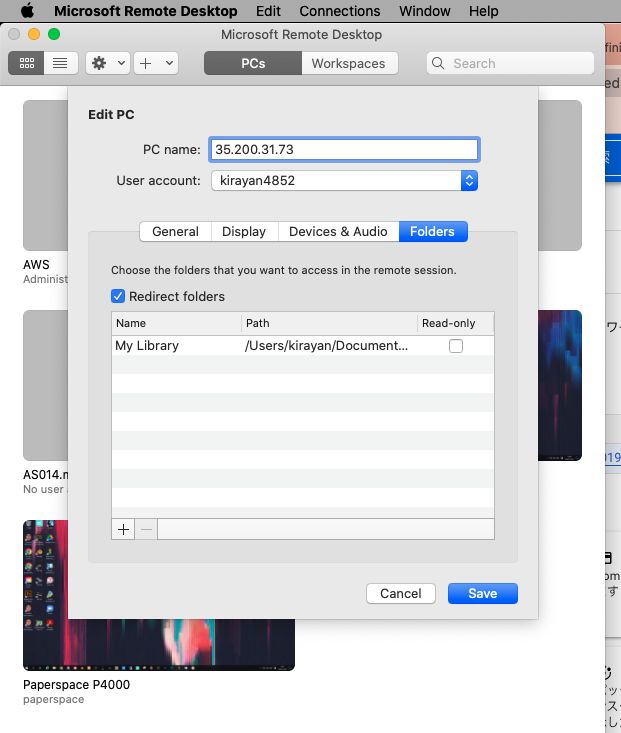
Task: Open the Apple menu
Action: tap(28, 10)
